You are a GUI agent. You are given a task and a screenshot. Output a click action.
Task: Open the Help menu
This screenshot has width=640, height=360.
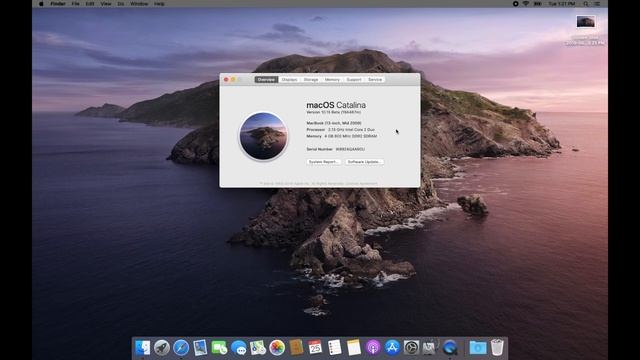[159, 4]
